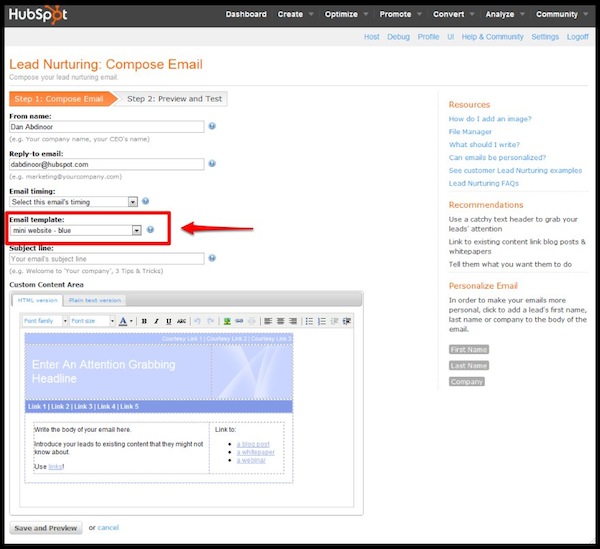Expand the Promote menu
This screenshot has width=600, height=549.
pos(401,14)
